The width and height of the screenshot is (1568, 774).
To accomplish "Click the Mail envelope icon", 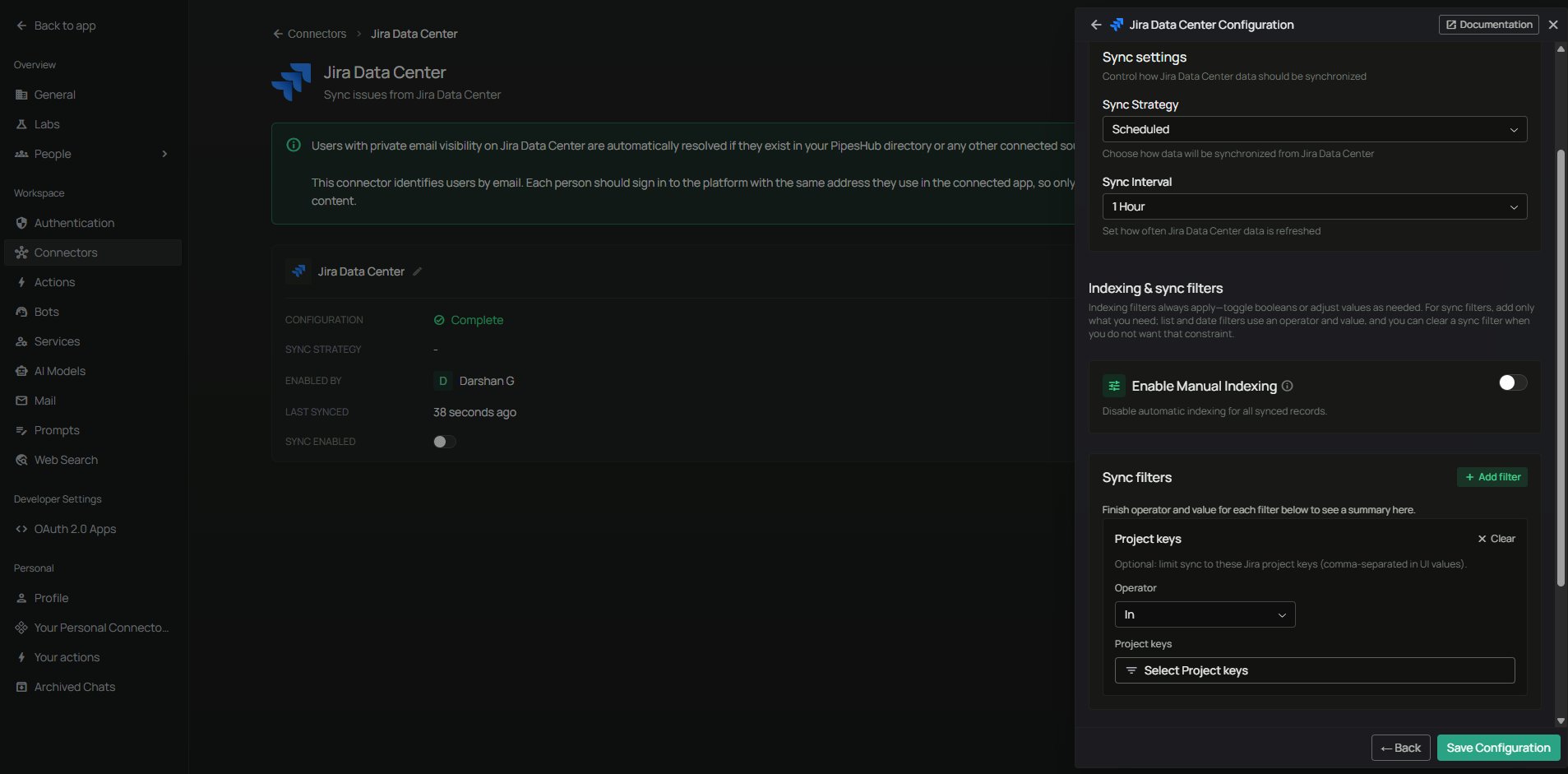I will 21,401.
